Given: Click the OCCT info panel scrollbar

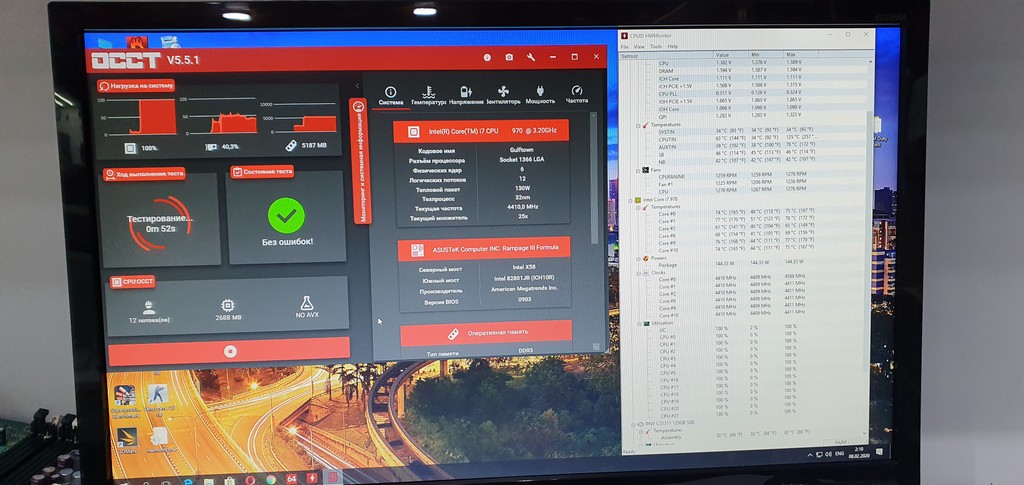Looking at the screenshot, I should [594, 180].
